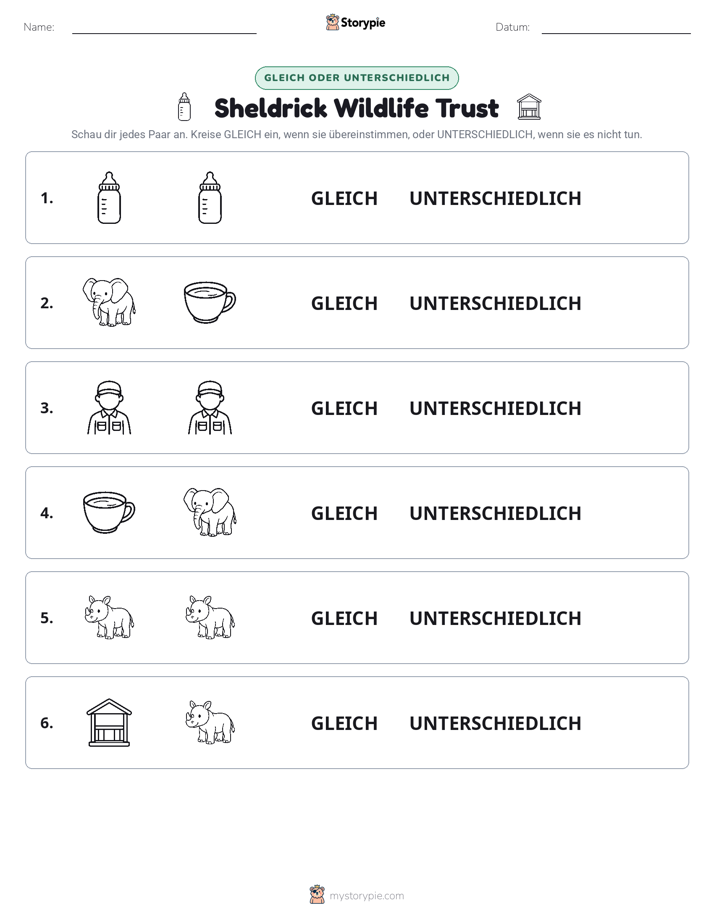This screenshot has width=714, height=924.
Task: Choose UNTERSCHIEDLICH for row 6
Action: (495, 723)
